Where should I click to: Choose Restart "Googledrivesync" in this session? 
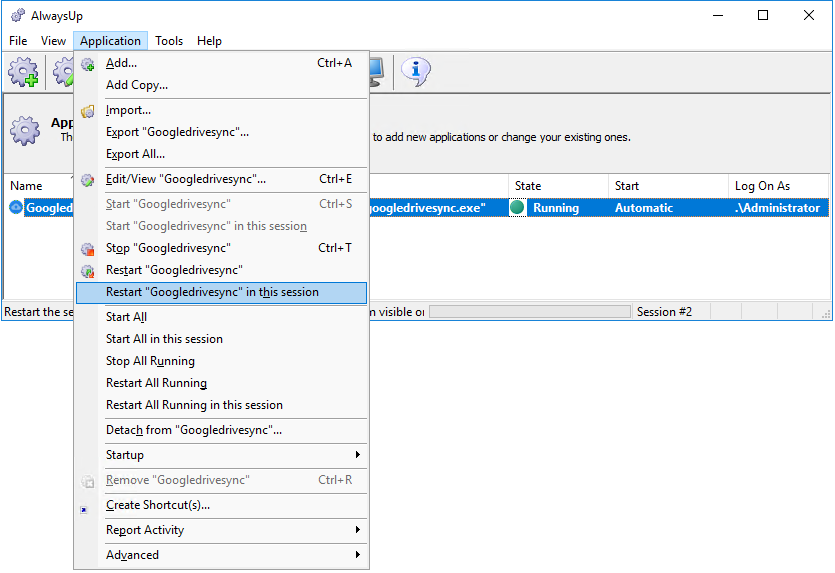coord(221,292)
